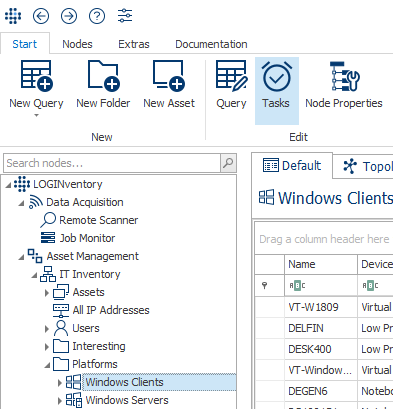393x409 pixels.
Task: Open the Tasks alarm clock button
Action: point(277,91)
